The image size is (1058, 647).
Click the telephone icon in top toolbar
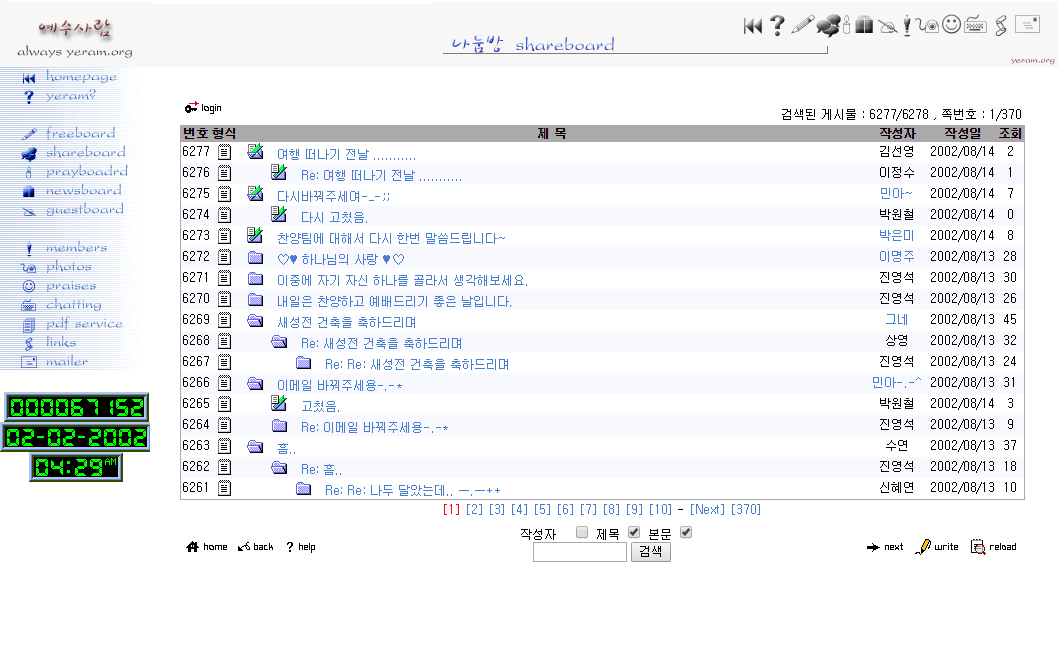(928, 26)
